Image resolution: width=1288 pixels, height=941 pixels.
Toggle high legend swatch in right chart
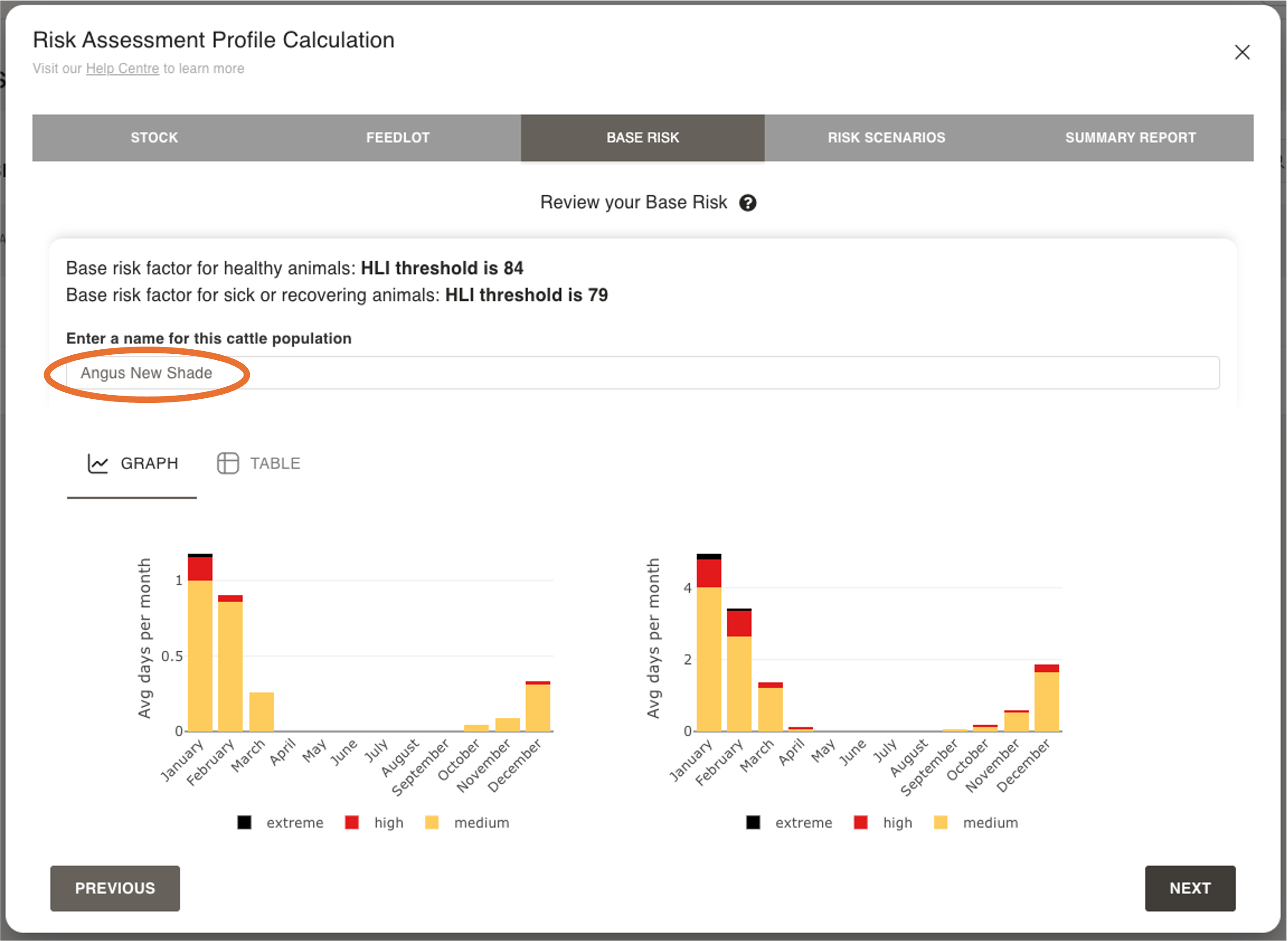tap(861, 822)
